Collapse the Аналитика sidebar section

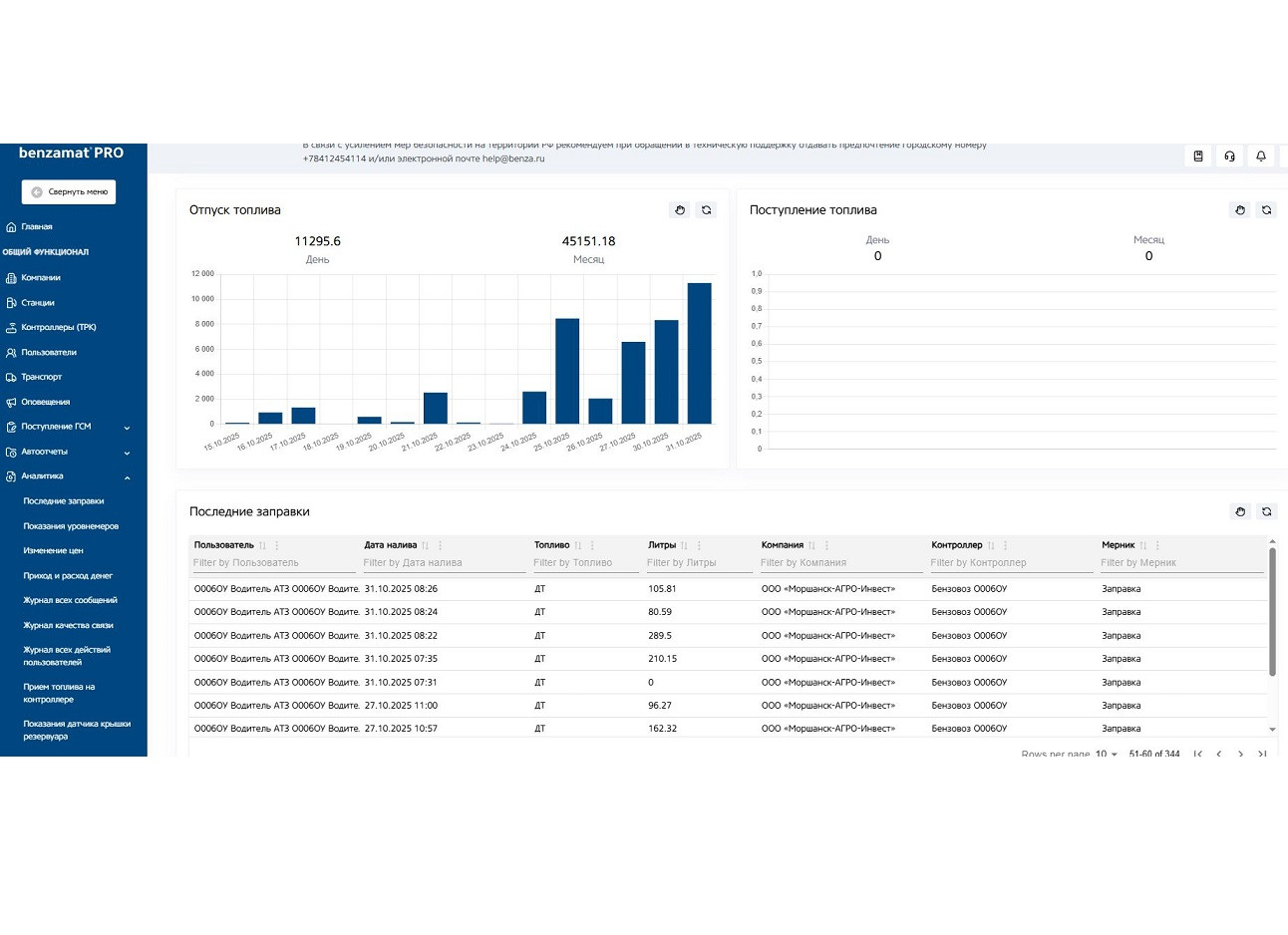pyautogui.click(x=127, y=477)
